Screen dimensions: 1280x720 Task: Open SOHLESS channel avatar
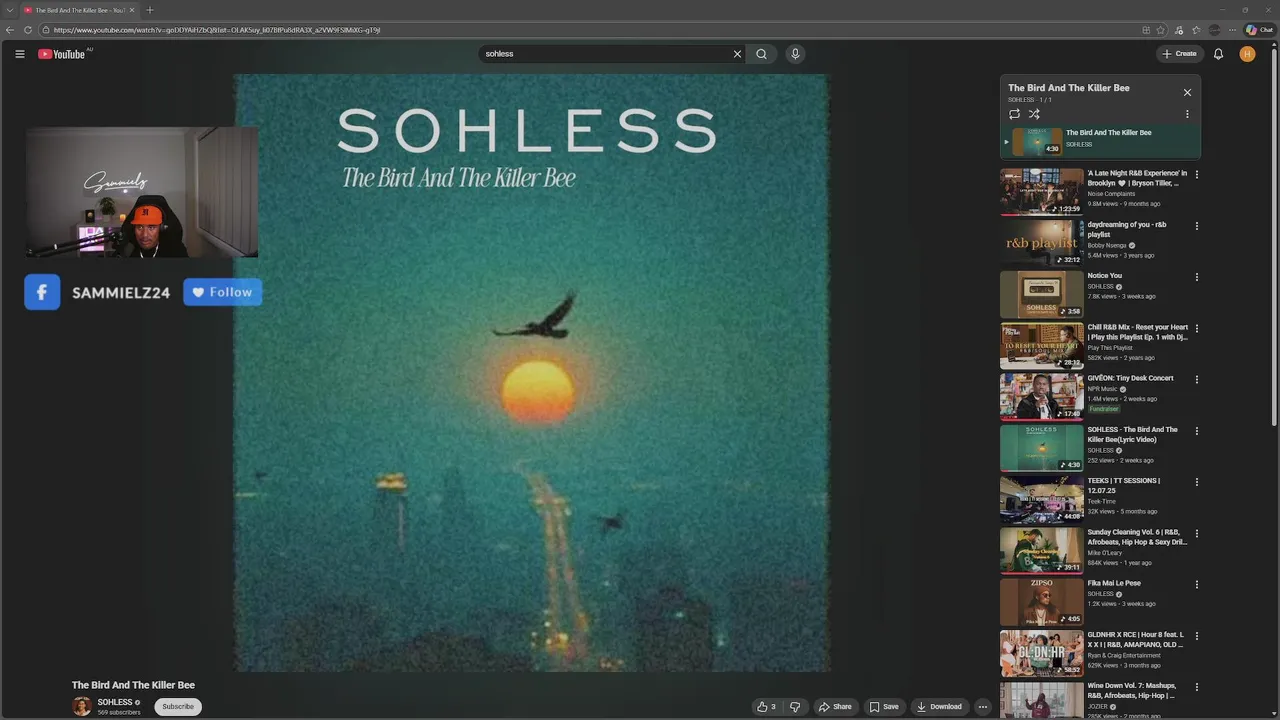click(82, 707)
